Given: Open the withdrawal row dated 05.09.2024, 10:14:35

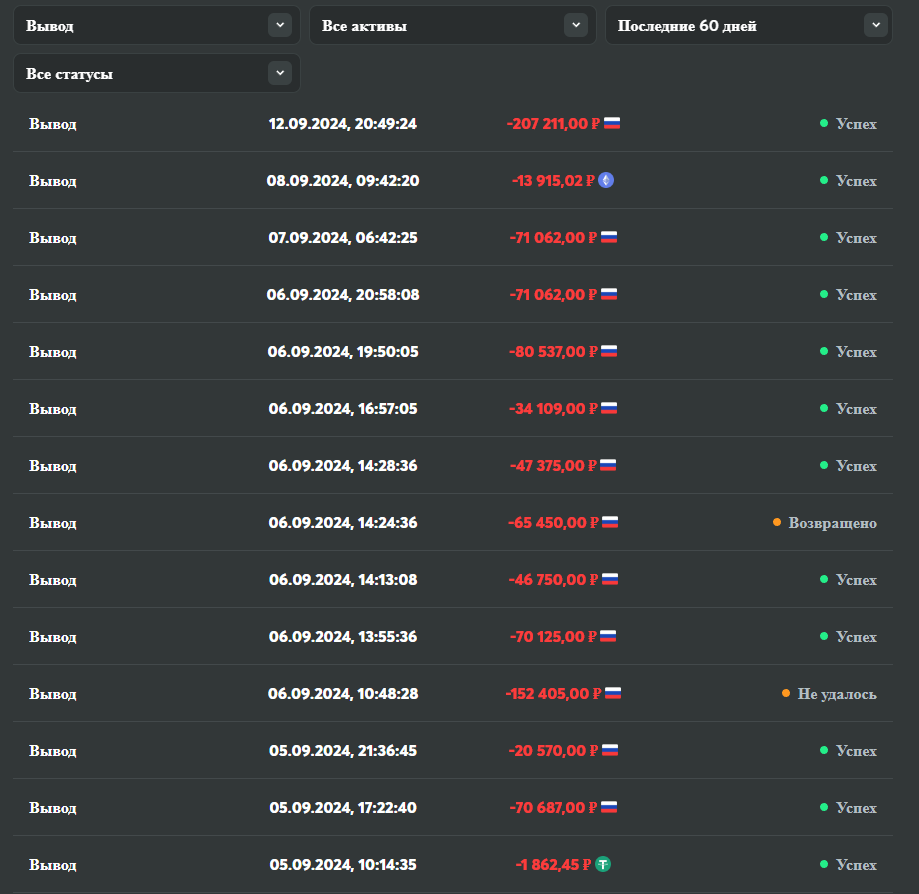Looking at the screenshot, I should (343, 865).
